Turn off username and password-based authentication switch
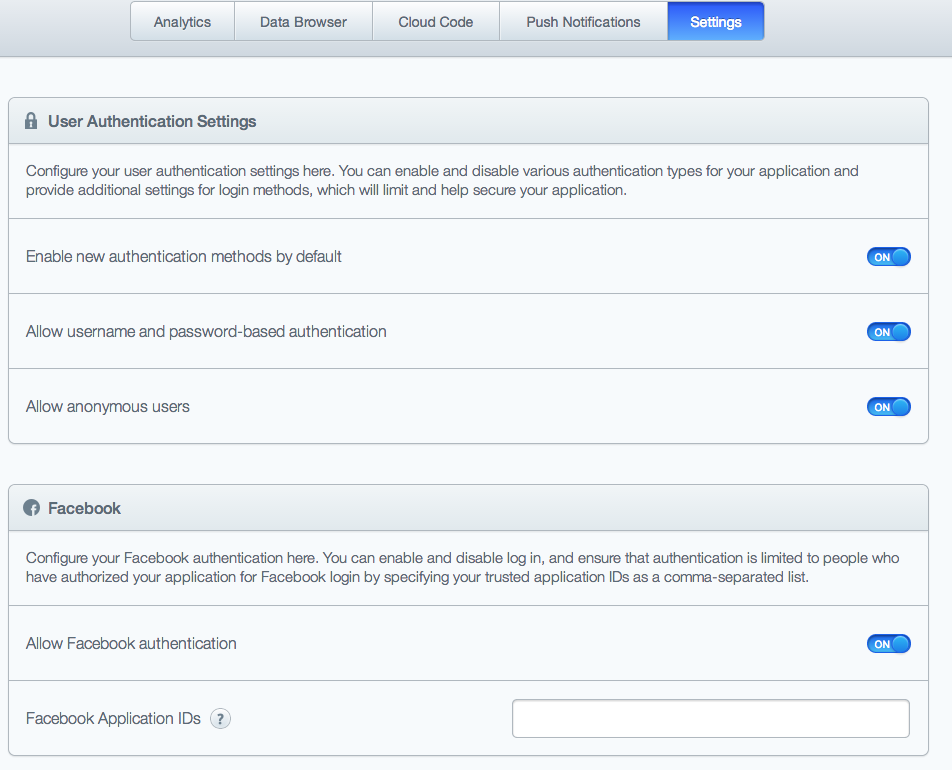 click(888, 332)
